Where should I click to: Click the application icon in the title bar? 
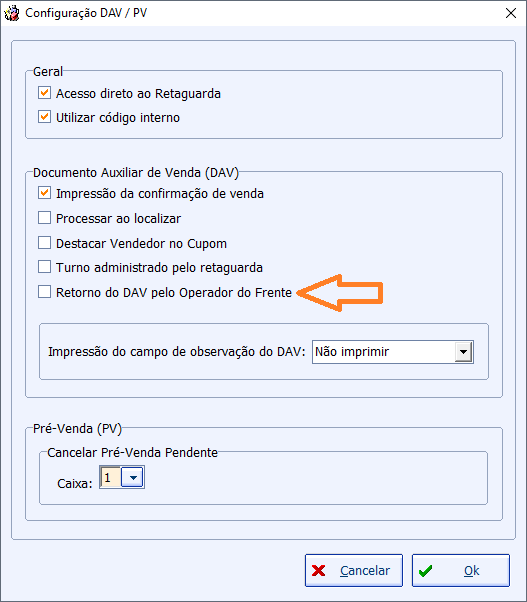pos(12,13)
